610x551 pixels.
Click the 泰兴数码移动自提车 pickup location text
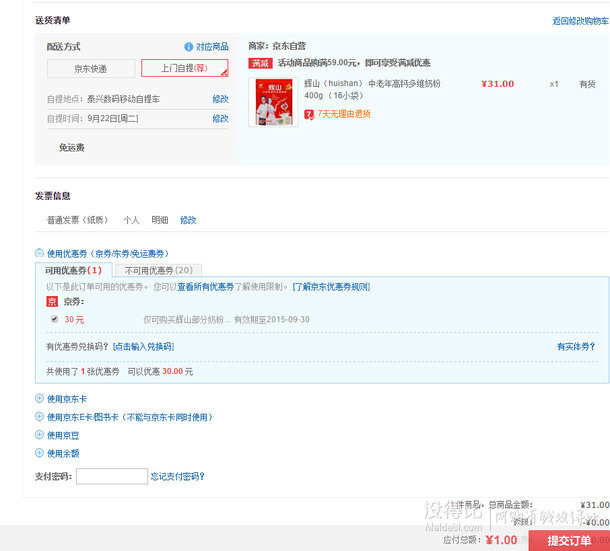[123, 99]
